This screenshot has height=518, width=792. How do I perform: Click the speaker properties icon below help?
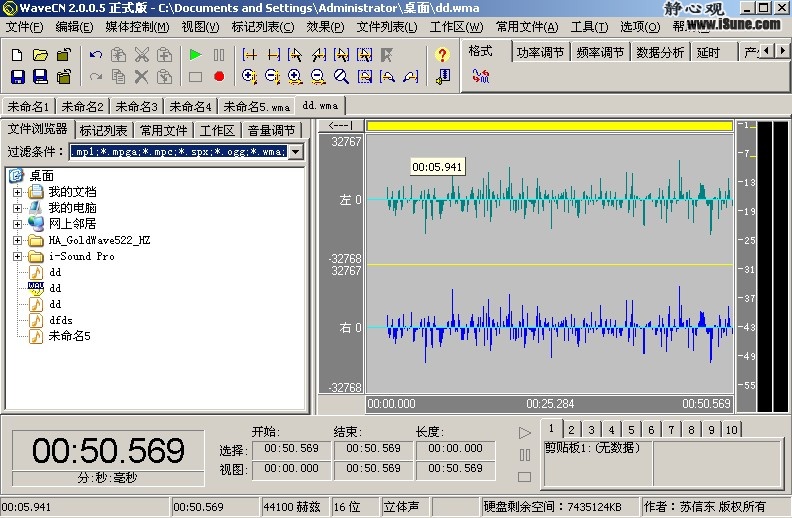[x=443, y=77]
